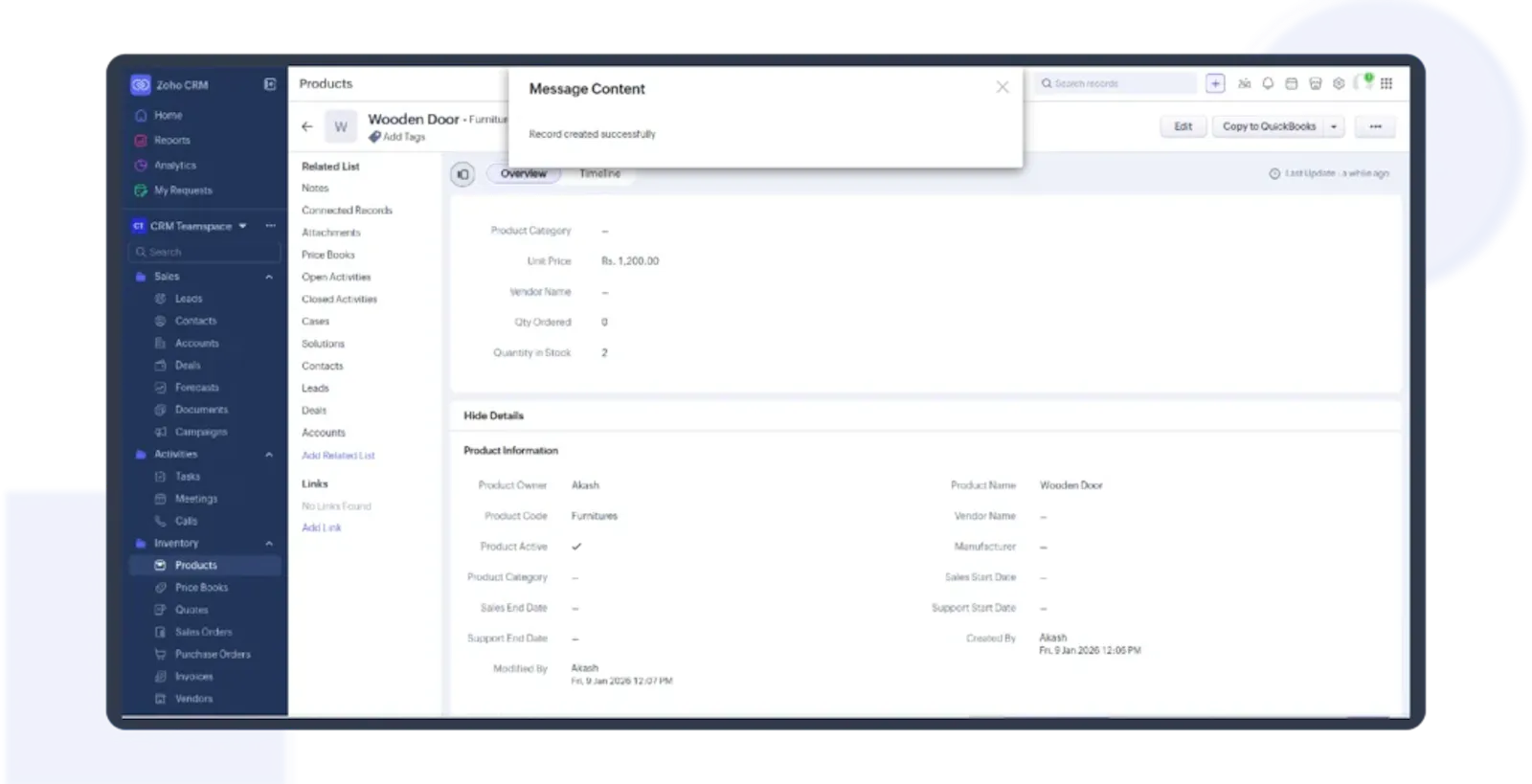The width and height of the screenshot is (1532, 784).
Task: Click the Product Code value Furnitures
Action: (595, 516)
